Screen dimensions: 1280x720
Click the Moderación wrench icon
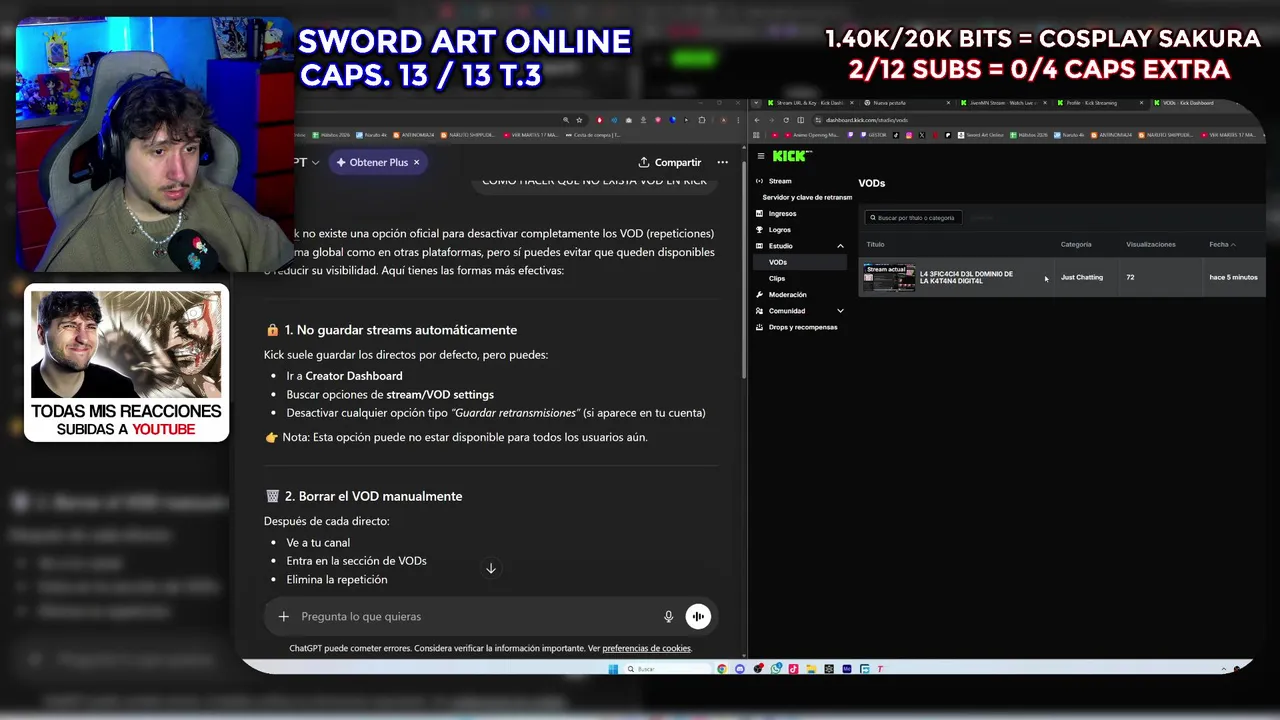pos(760,294)
